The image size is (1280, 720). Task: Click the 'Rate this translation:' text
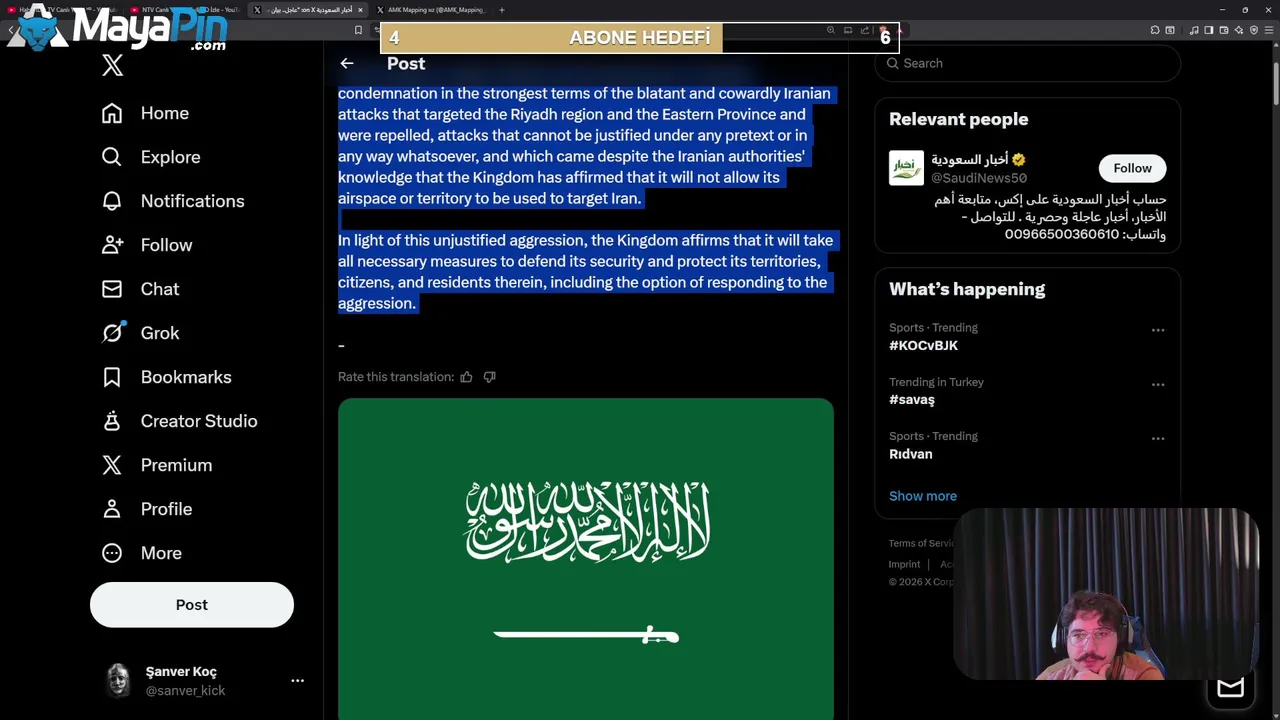(396, 377)
